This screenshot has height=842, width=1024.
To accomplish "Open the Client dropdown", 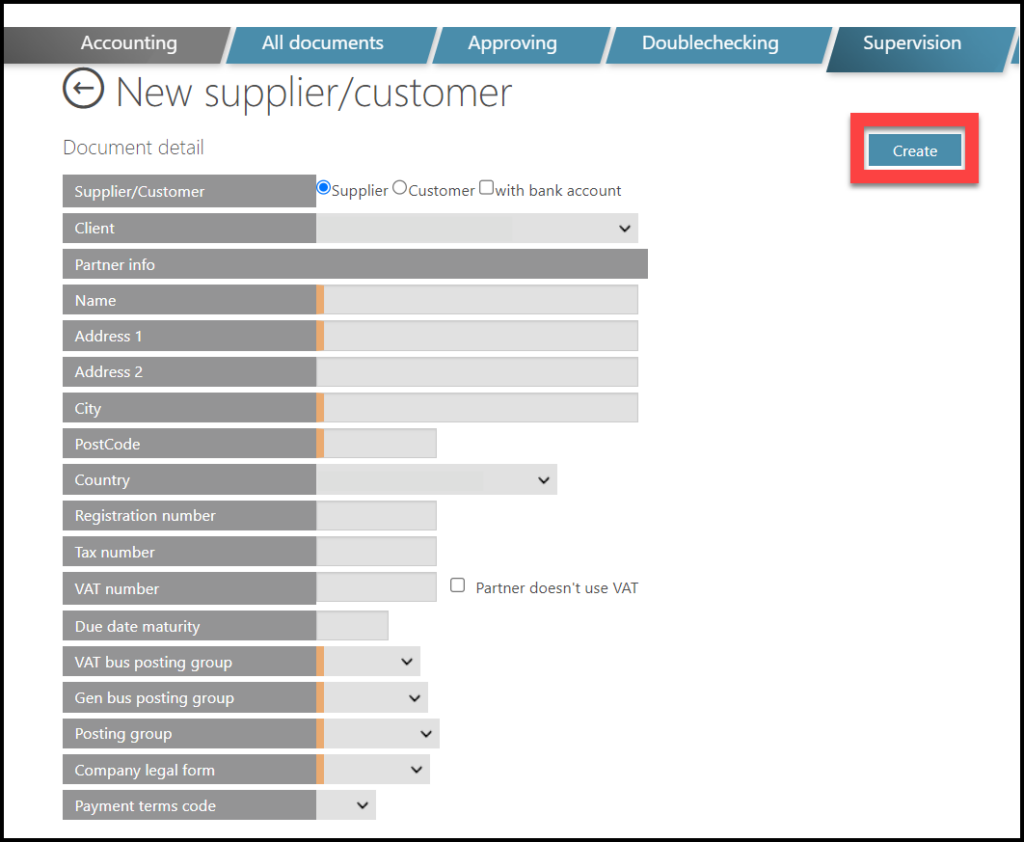I will pos(477,228).
